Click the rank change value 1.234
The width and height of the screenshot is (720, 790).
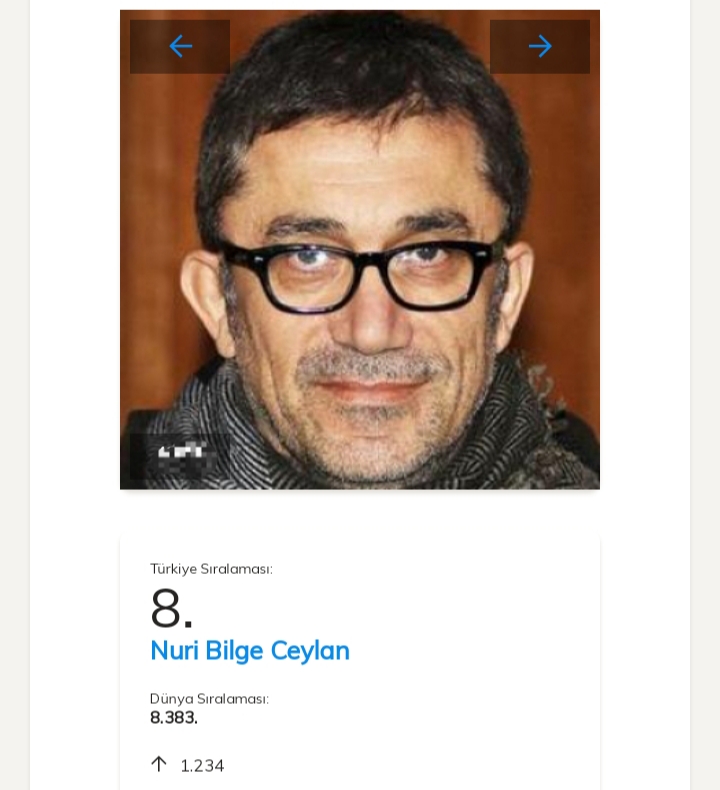(x=202, y=766)
